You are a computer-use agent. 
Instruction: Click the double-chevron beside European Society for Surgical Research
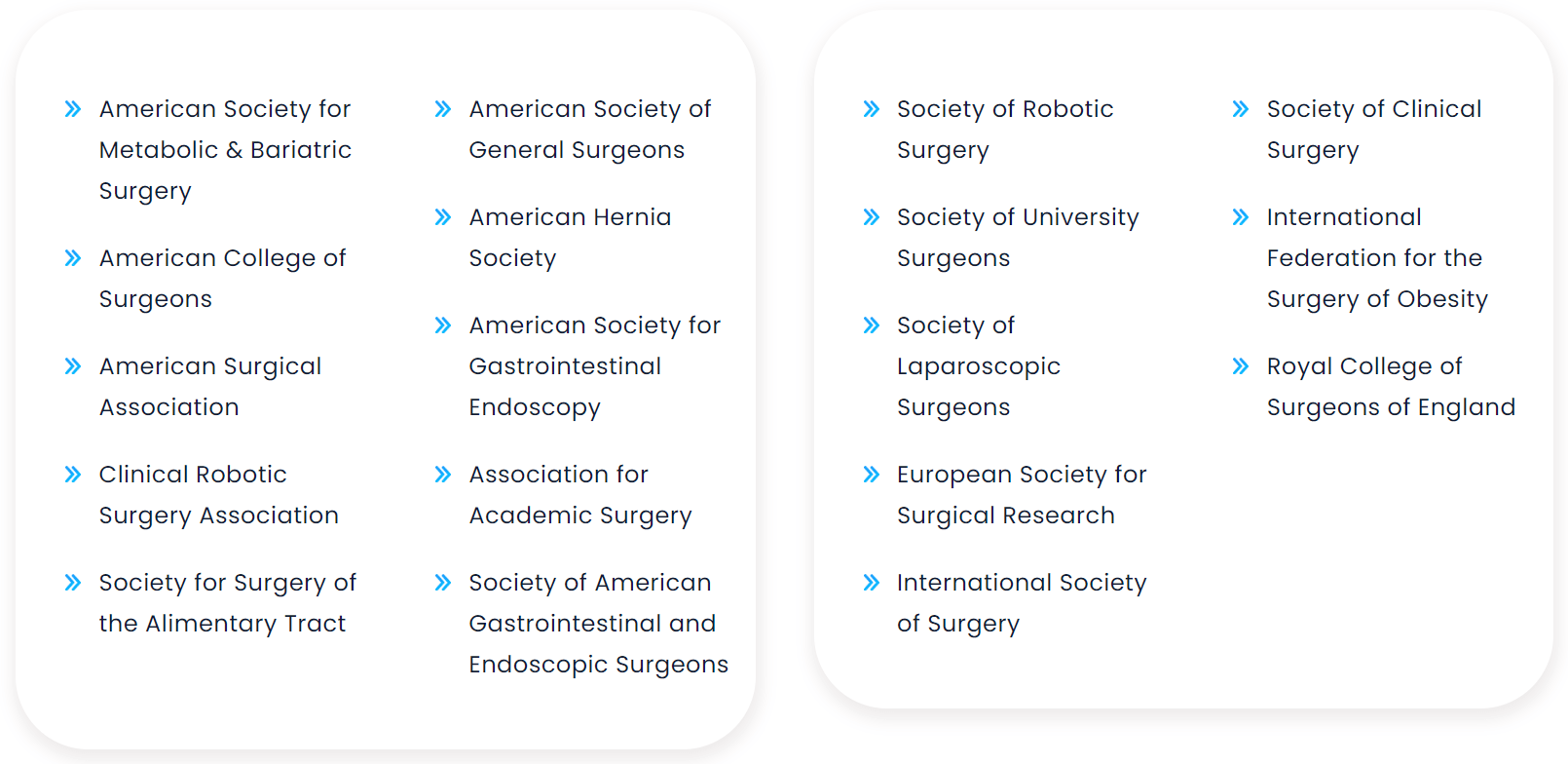(872, 475)
